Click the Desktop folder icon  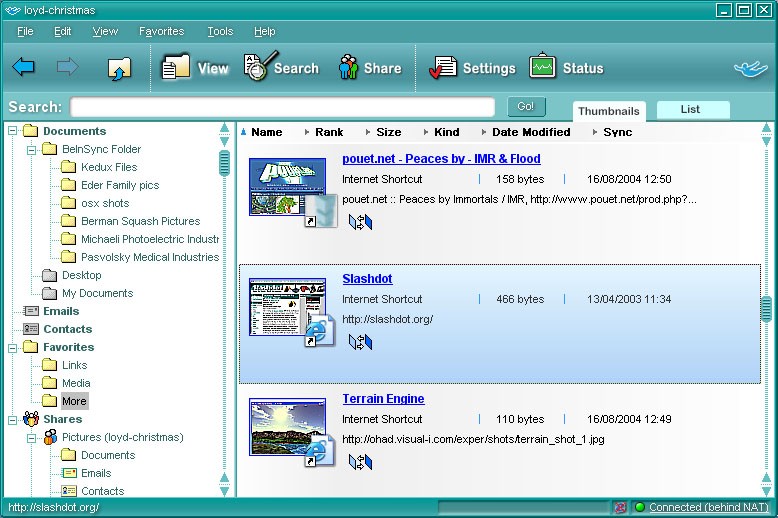click(50, 275)
